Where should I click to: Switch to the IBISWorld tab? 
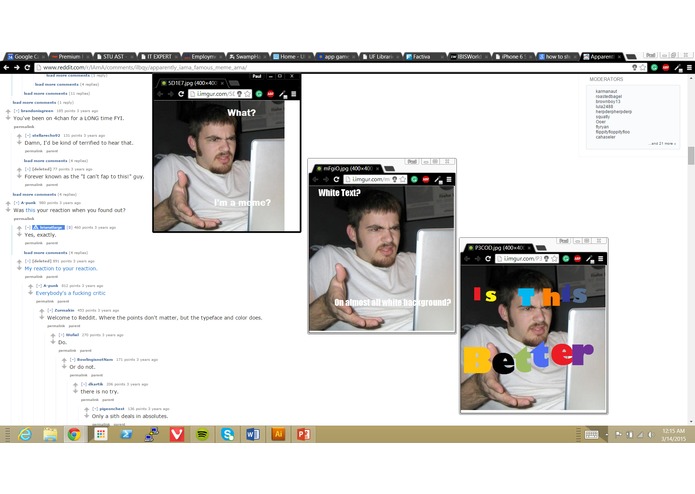point(467,57)
